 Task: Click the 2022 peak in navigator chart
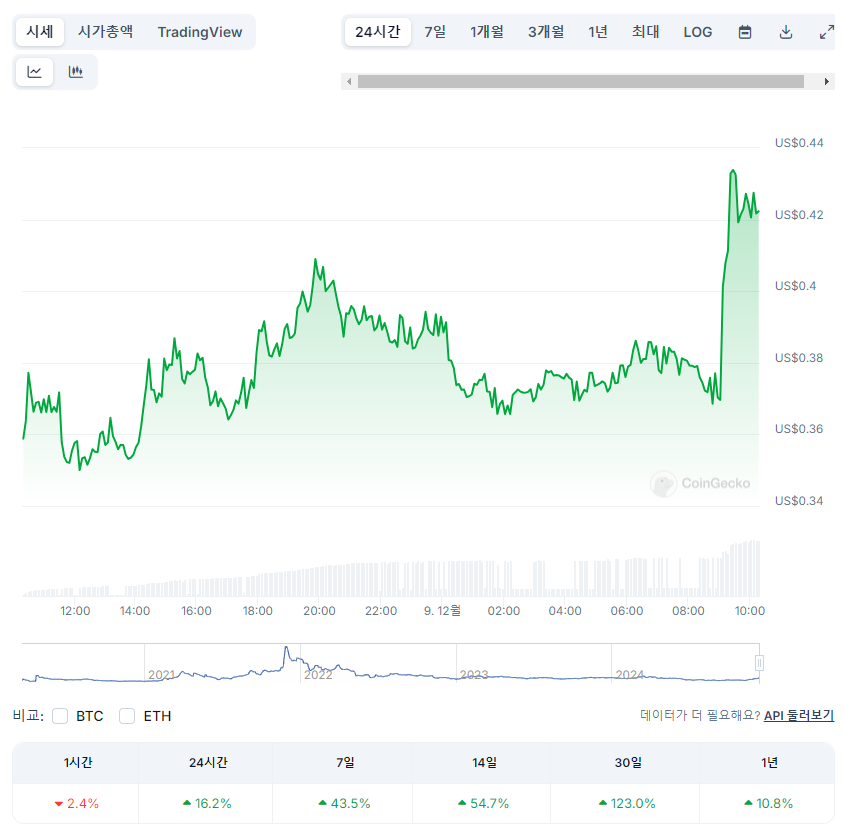click(286, 649)
